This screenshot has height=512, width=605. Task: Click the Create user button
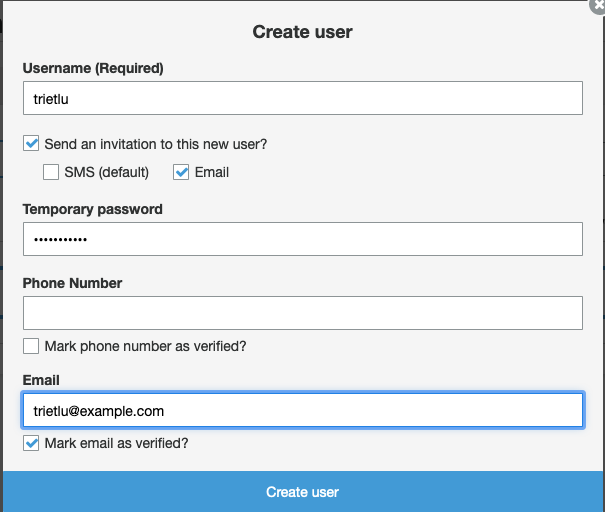pyautogui.click(x=302, y=492)
